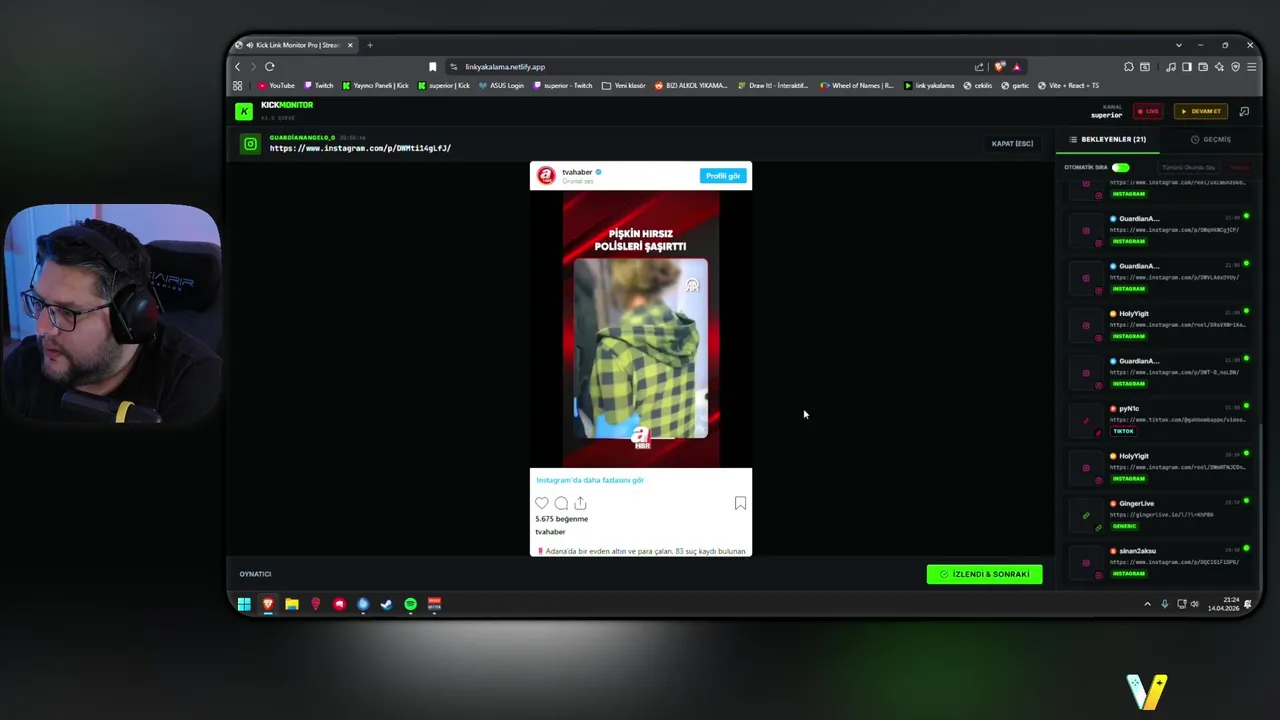Click the 5.675 beğenme like count
Viewport: 1280px width, 720px height.
pyautogui.click(x=562, y=519)
